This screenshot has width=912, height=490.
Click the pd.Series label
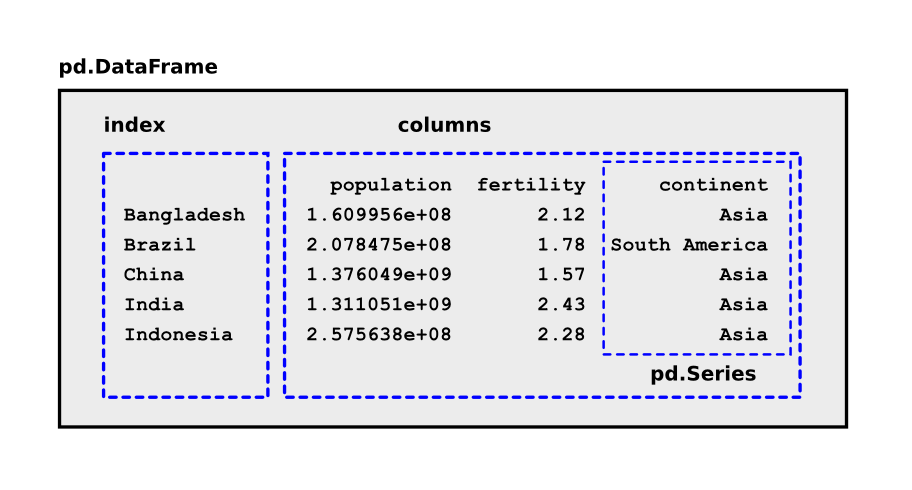703,374
